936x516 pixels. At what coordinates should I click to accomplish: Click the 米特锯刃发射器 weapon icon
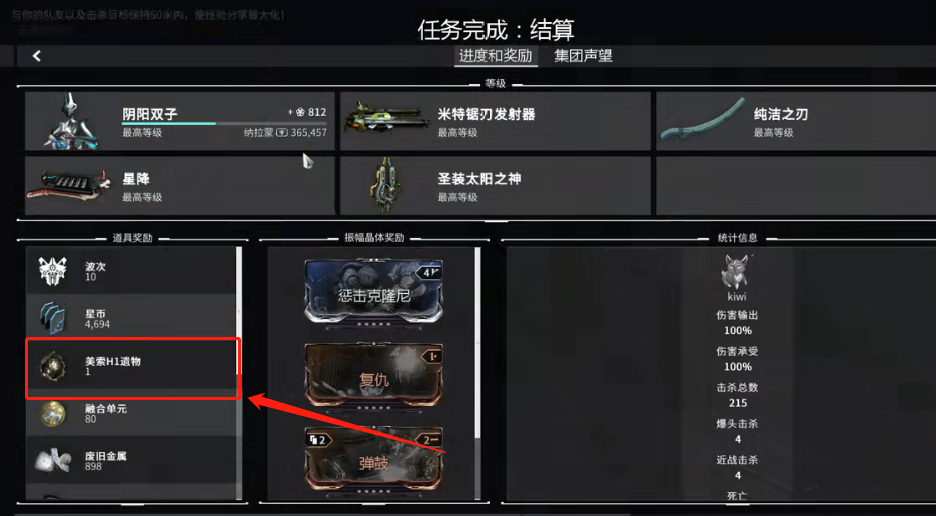(387, 119)
